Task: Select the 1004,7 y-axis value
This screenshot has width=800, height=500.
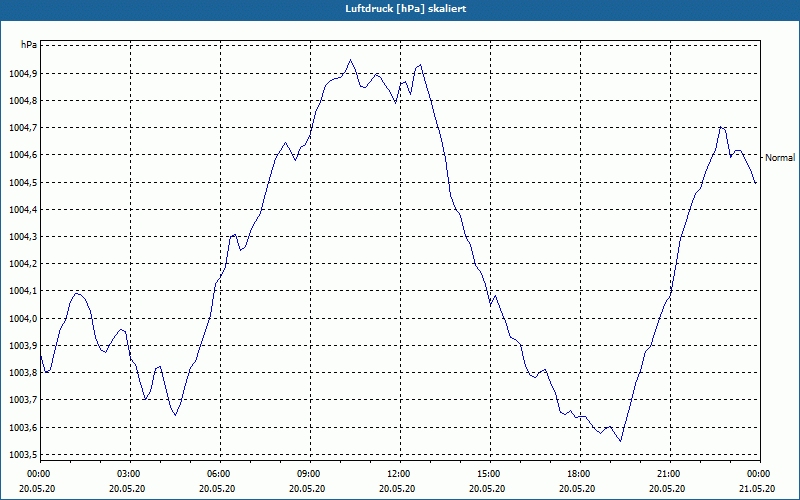Action: [x=23, y=128]
